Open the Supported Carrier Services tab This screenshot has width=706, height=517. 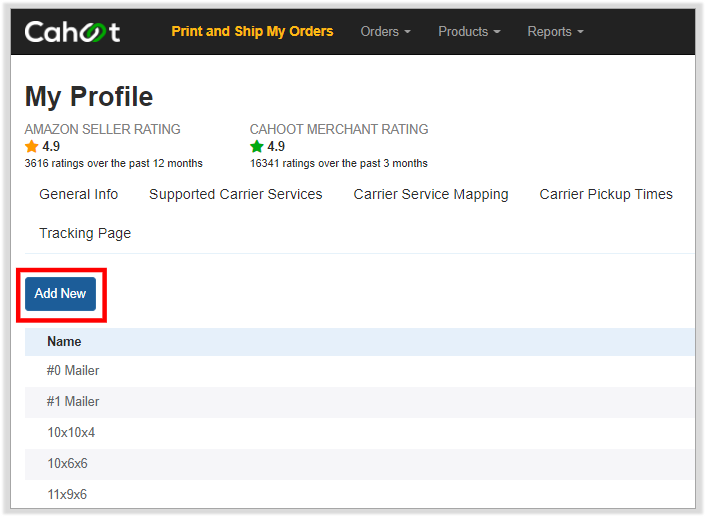pos(235,194)
